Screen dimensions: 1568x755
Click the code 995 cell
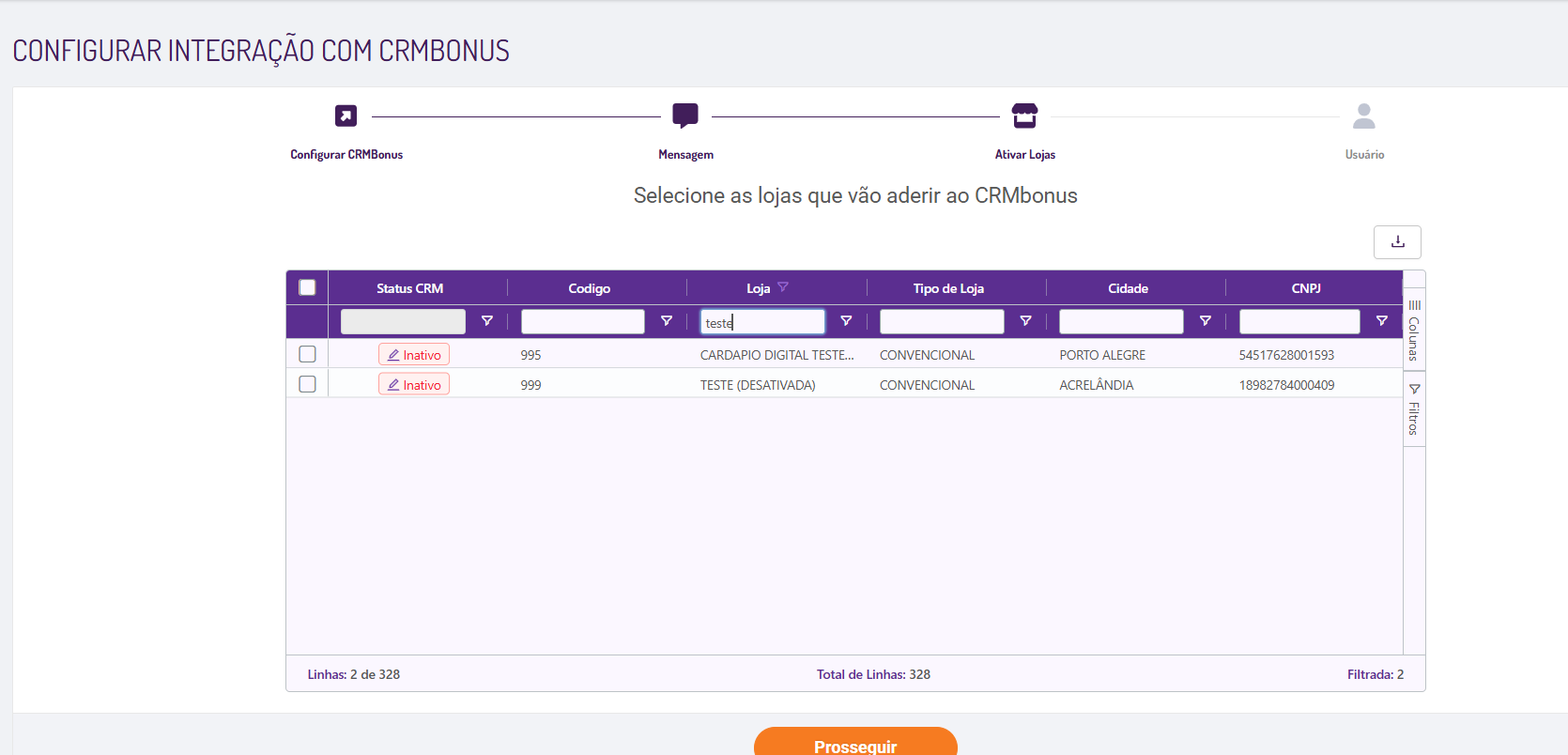[x=530, y=355]
